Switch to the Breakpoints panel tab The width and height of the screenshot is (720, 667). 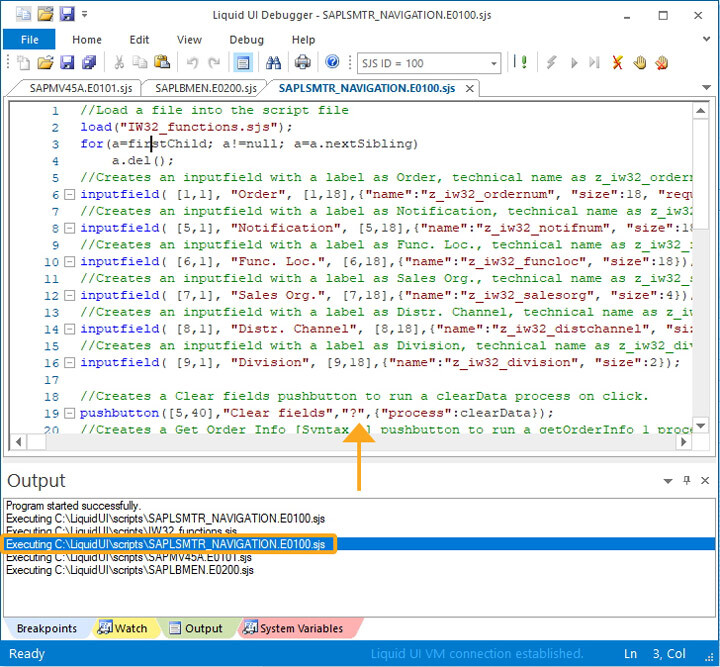pyautogui.click(x=47, y=628)
